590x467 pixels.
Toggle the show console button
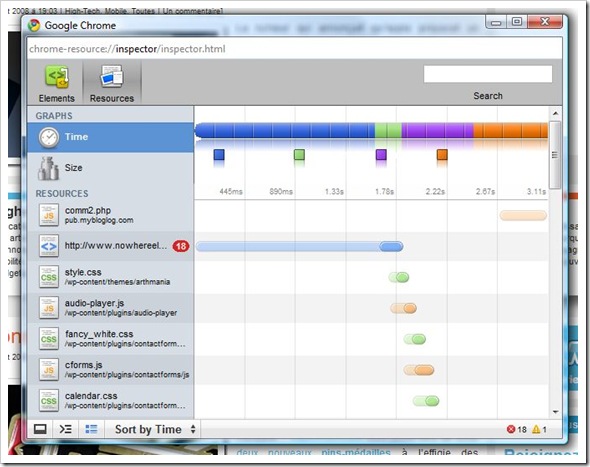(x=65, y=429)
